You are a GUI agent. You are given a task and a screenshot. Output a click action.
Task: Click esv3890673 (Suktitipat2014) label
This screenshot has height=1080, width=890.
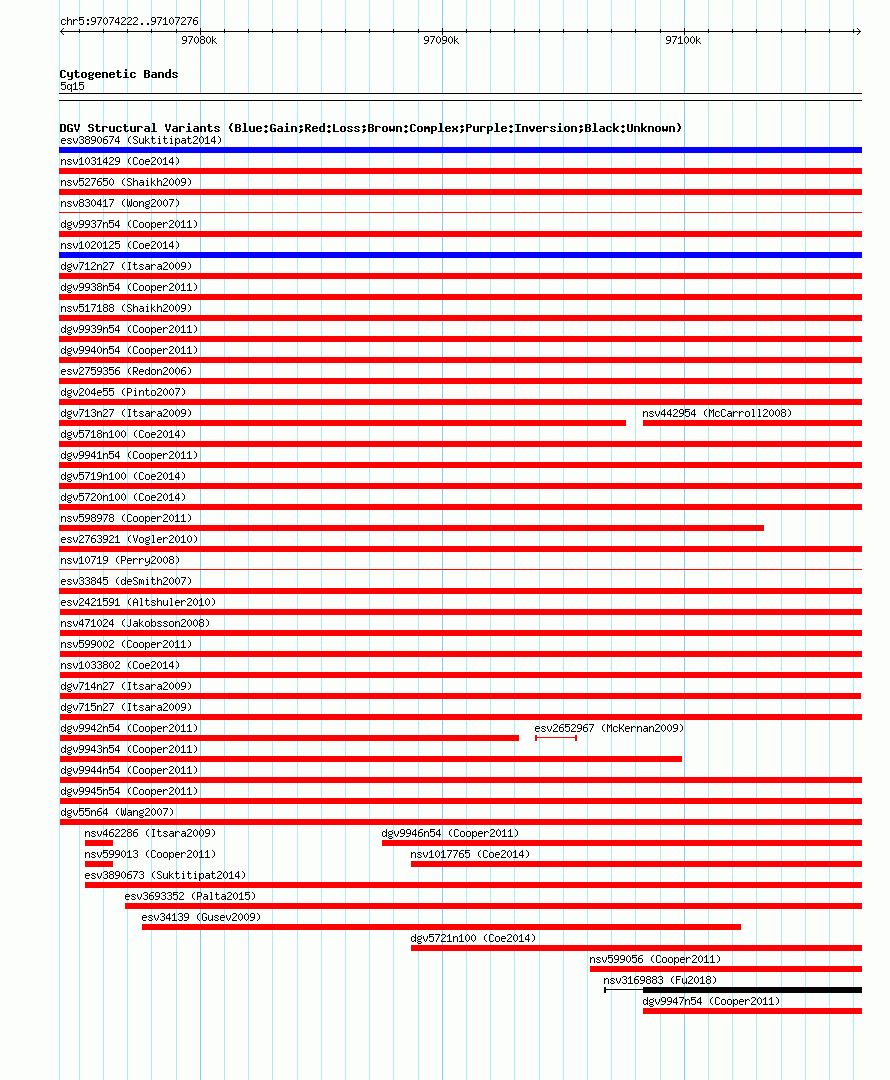(x=165, y=875)
